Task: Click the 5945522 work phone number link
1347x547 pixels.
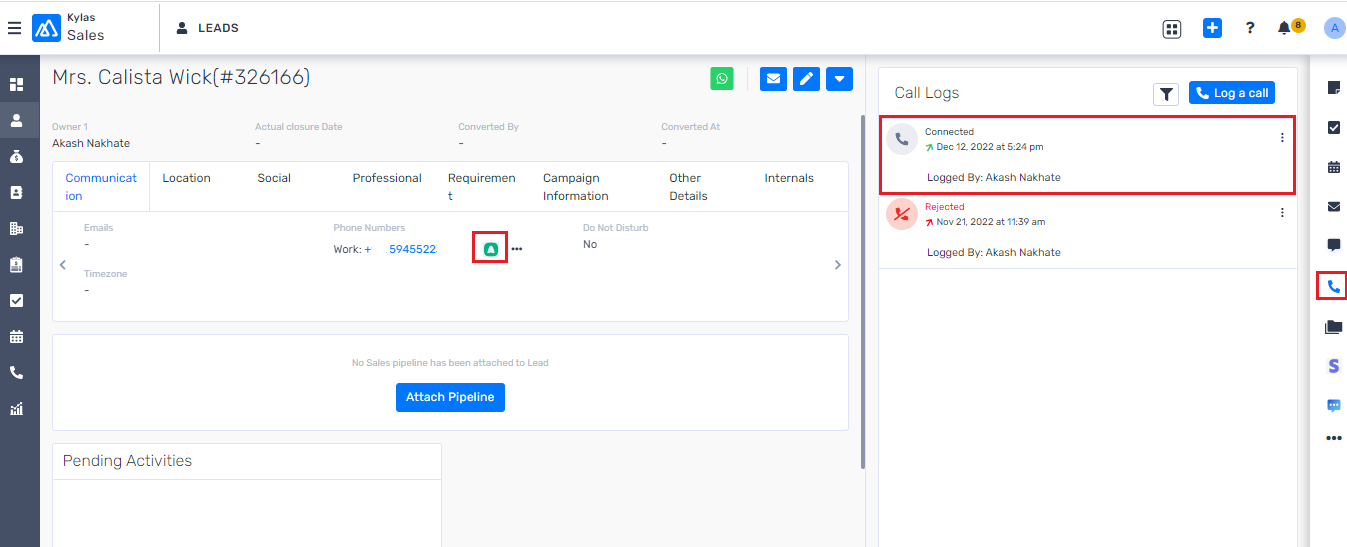Action: [412, 249]
